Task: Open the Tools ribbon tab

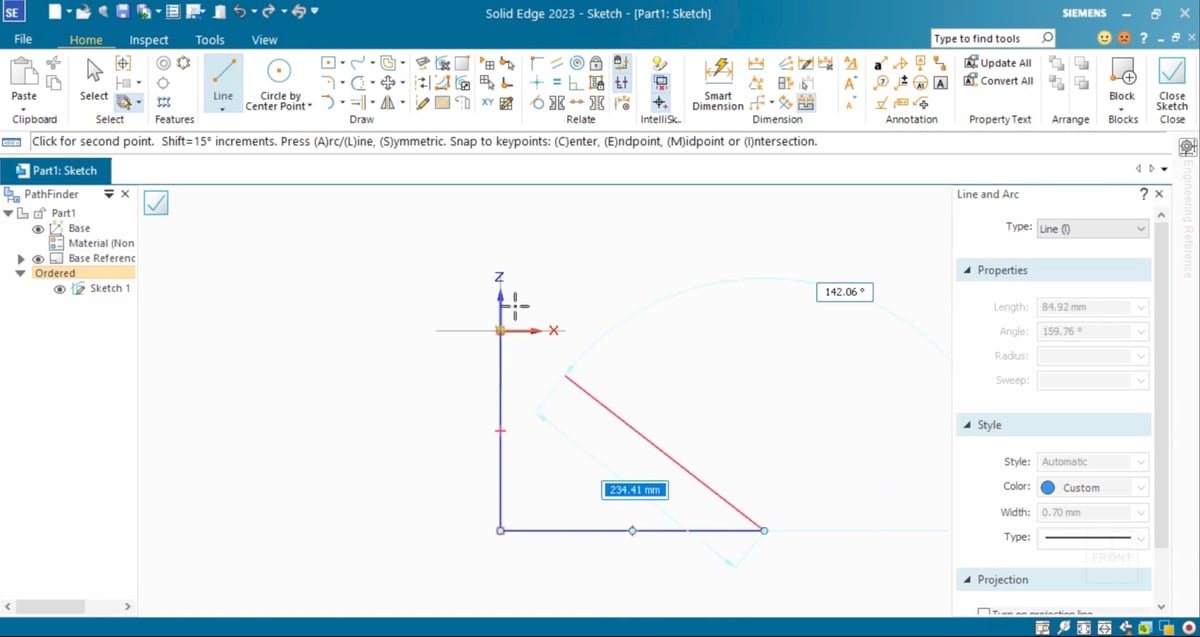Action: pyautogui.click(x=210, y=40)
